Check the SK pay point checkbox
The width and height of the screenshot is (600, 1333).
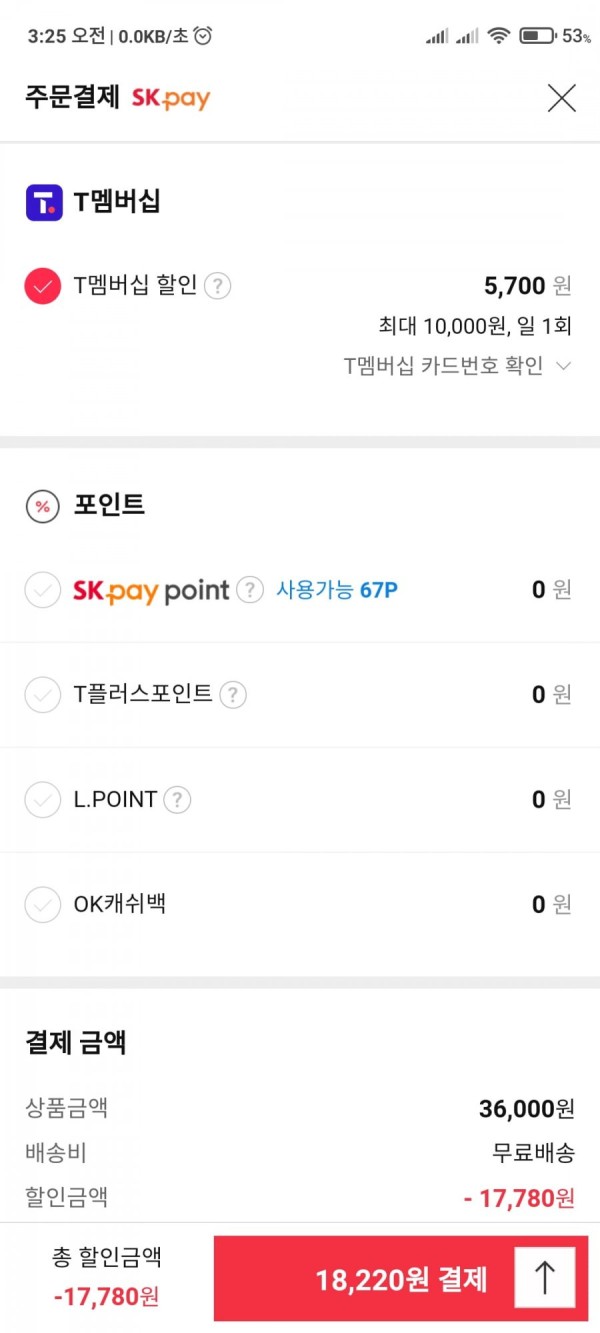pyautogui.click(x=43, y=590)
